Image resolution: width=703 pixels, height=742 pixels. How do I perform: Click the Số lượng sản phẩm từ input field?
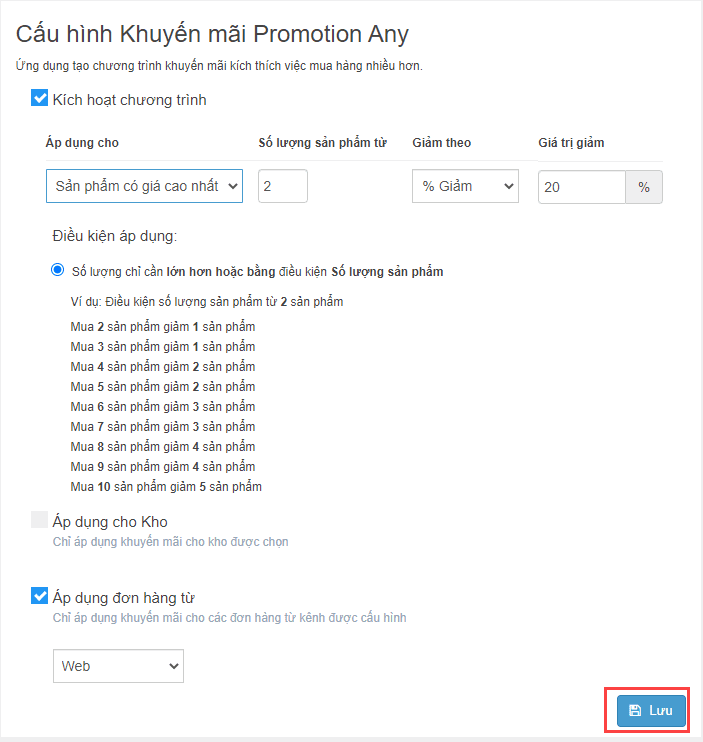283,186
